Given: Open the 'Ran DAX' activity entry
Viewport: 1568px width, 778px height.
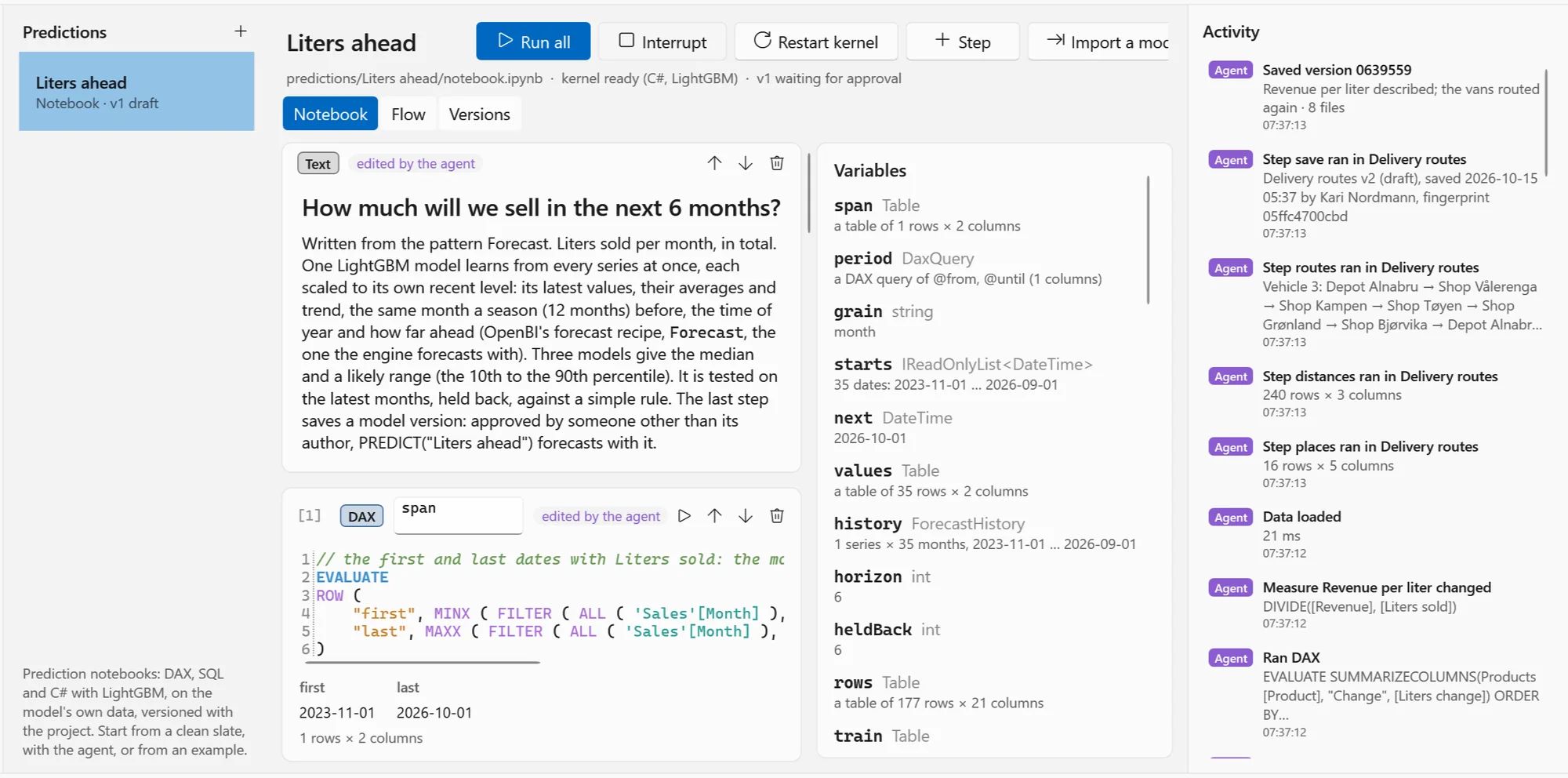Looking at the screenshot, I should pyautogui.click(x=1375, y=694).
